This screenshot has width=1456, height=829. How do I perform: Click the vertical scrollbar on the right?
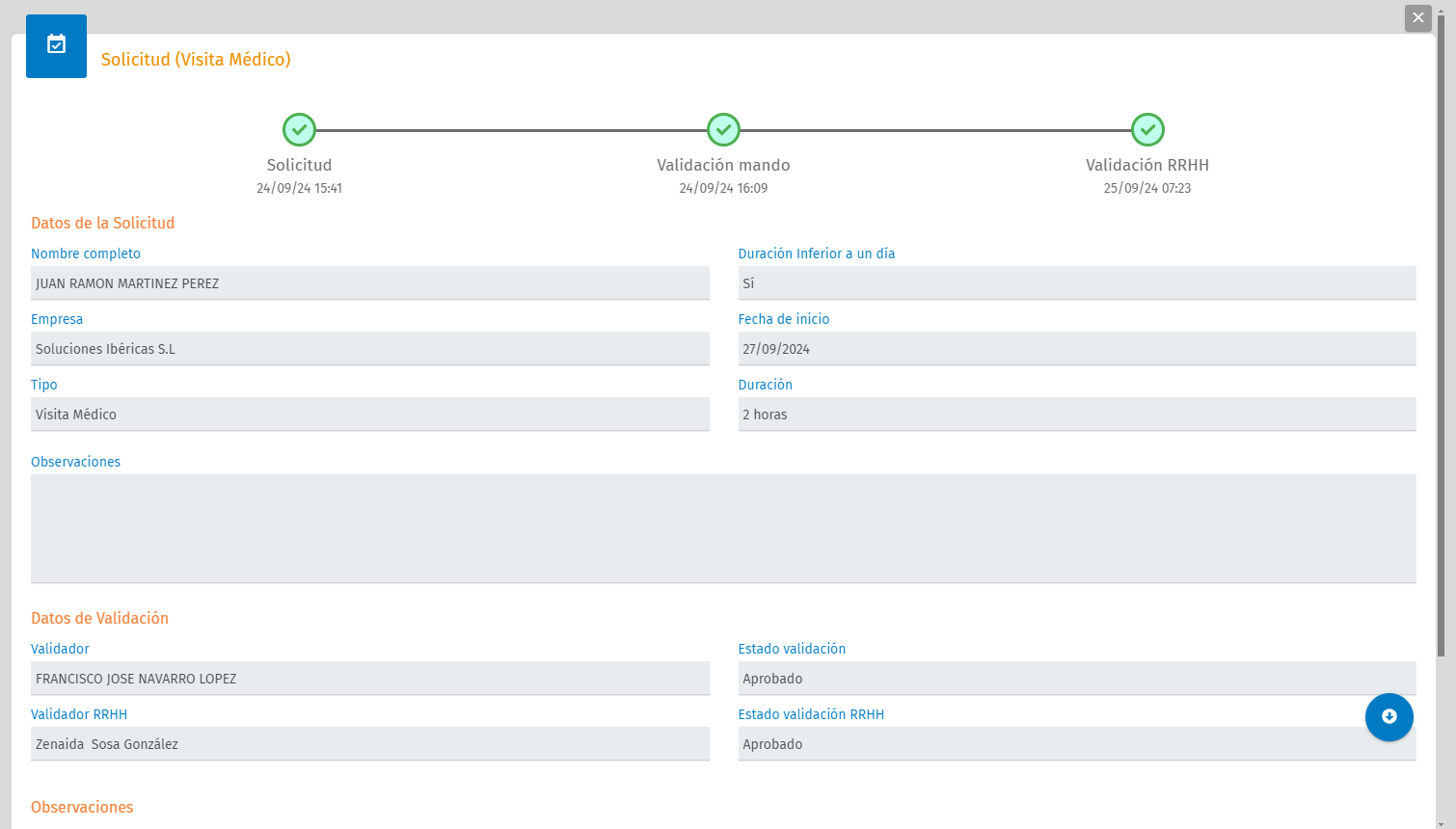(x=1441, y=347)
